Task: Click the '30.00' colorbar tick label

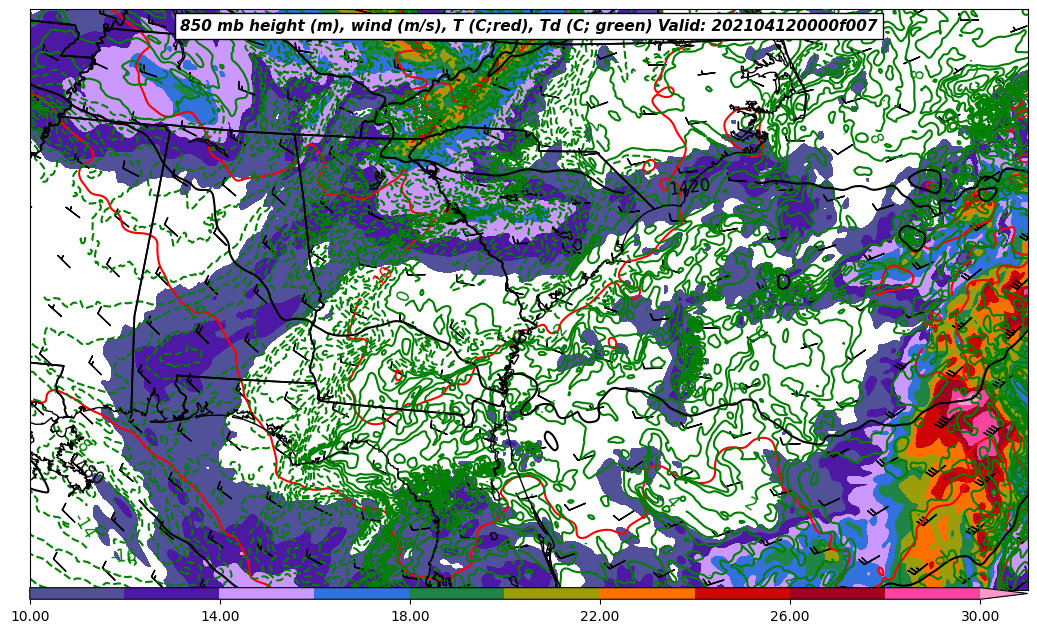Action: (x=980, y=616)
